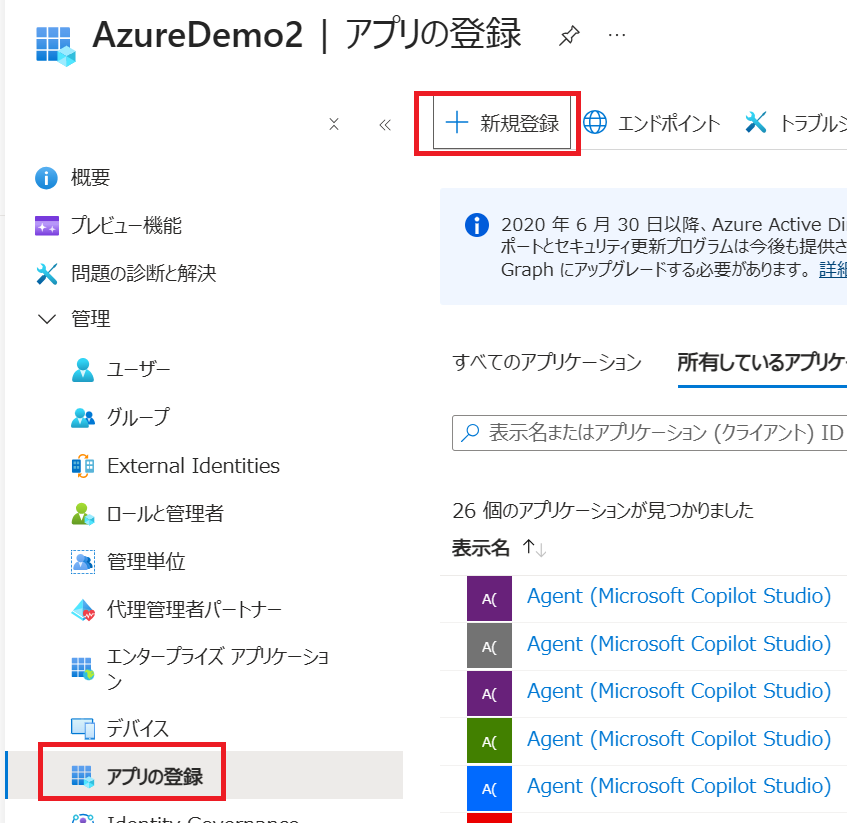Click the blue A( app thumbnail
Viewport: 847px width, 823px height.
[489, 788]
